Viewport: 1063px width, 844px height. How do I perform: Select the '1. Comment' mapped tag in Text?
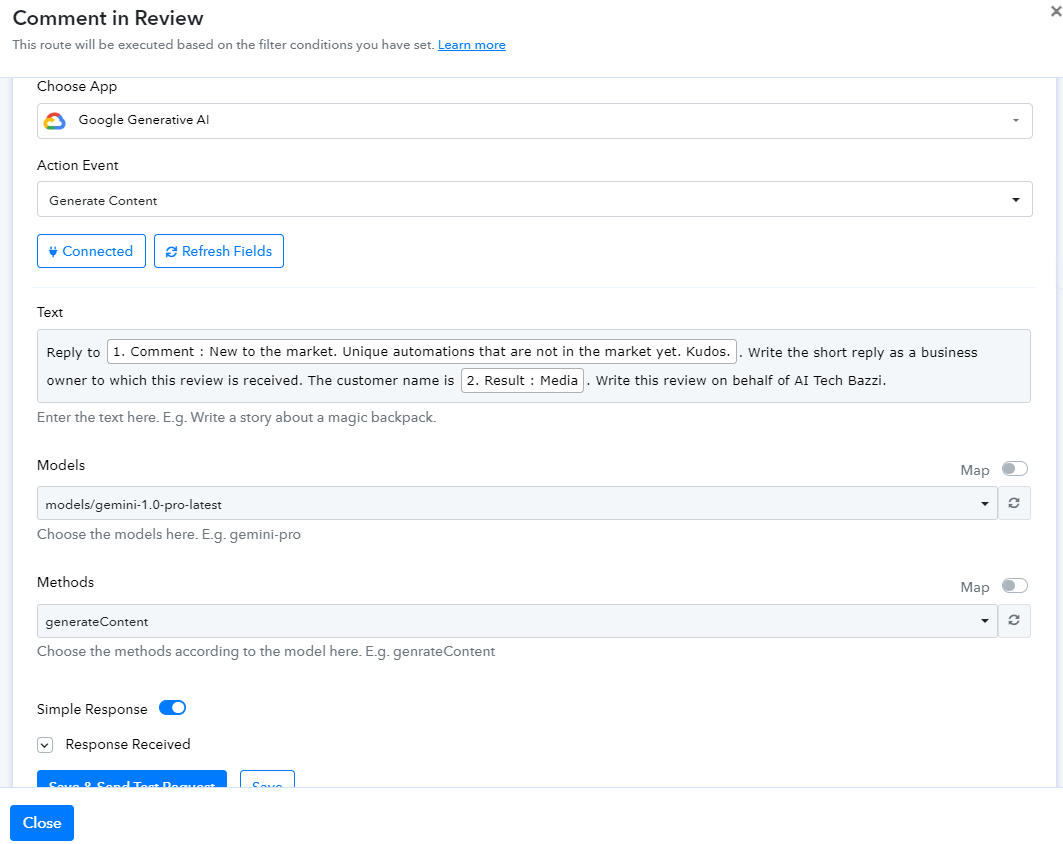coord(422,351)
